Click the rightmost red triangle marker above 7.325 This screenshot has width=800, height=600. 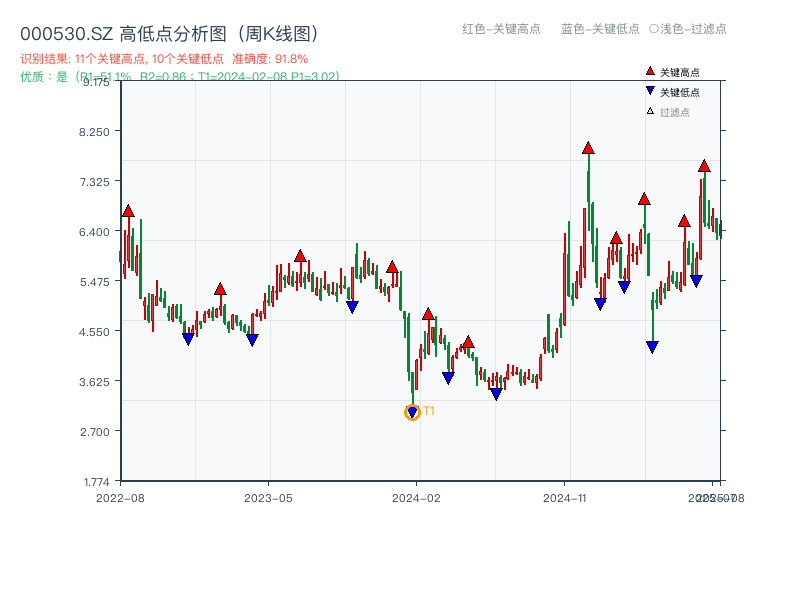[705, 167]
